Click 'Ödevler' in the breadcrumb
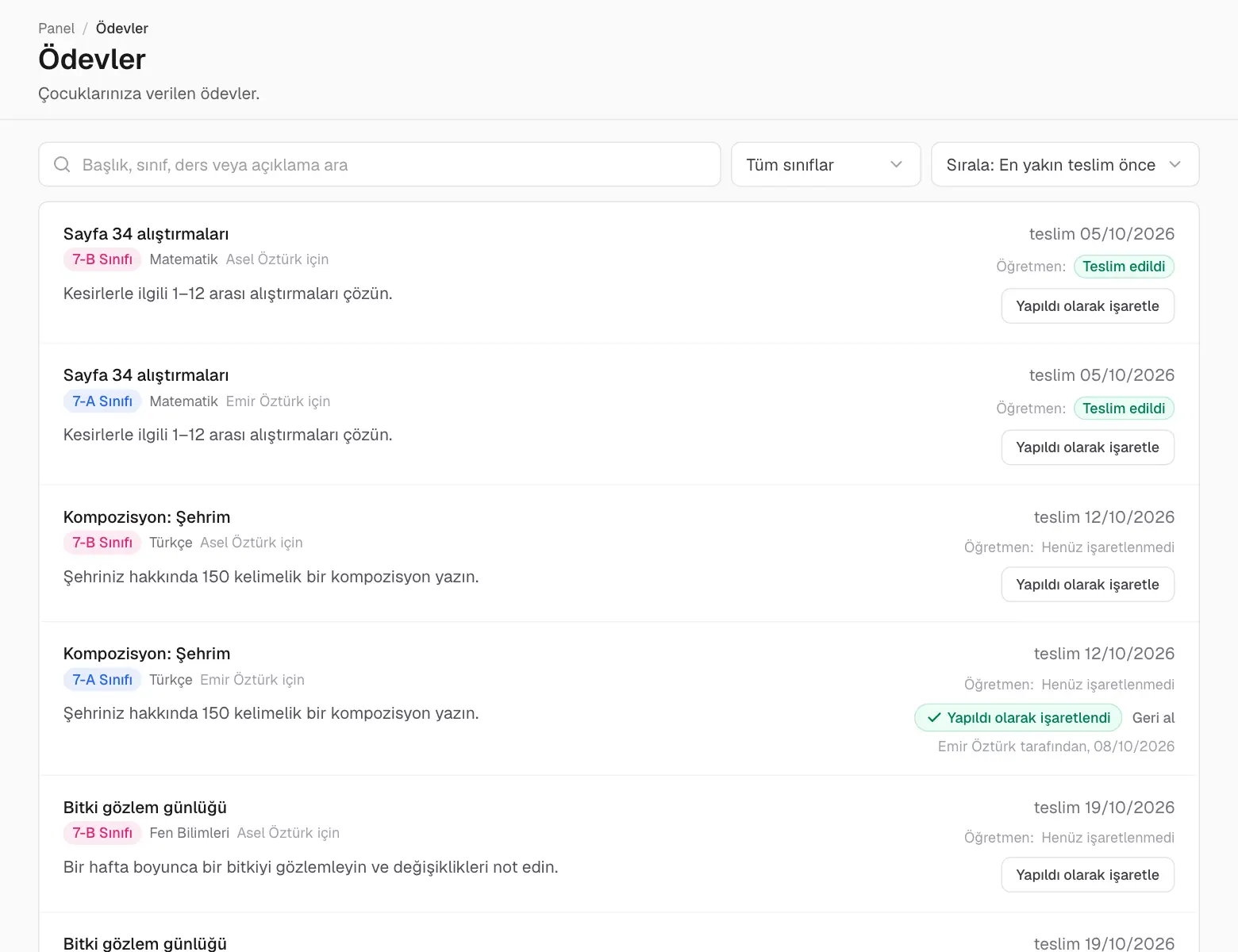The width and height of the screenshot is (1238, 952). (122, 29)
